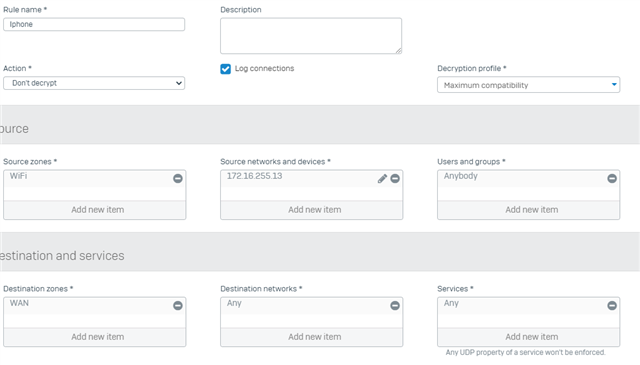Remove Any from Destination networks
Viewport: 640px width, 365px height.
395,305
